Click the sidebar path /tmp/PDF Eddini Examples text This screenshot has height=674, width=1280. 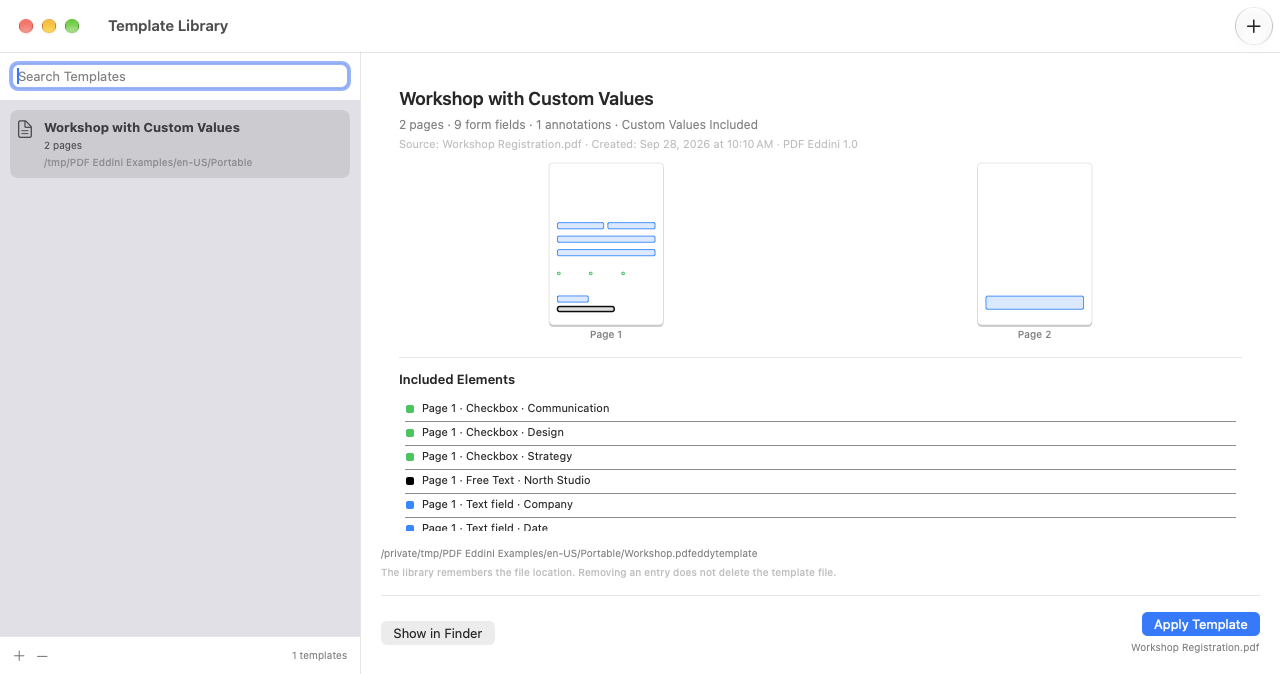pos(148,162)
